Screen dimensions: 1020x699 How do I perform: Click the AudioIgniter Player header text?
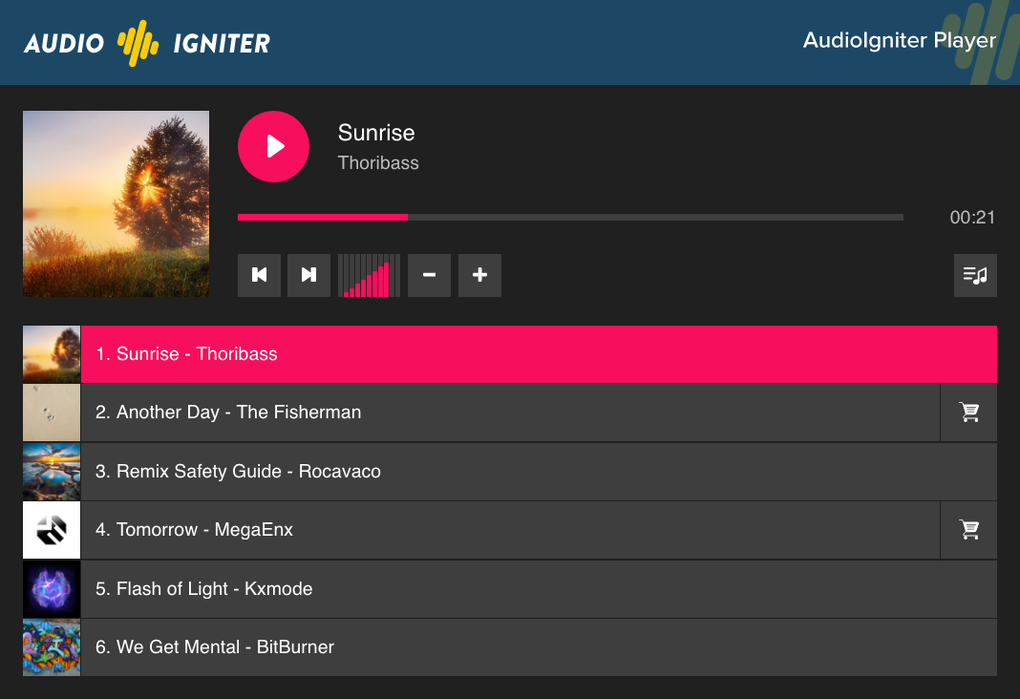[x=898, y=41]
